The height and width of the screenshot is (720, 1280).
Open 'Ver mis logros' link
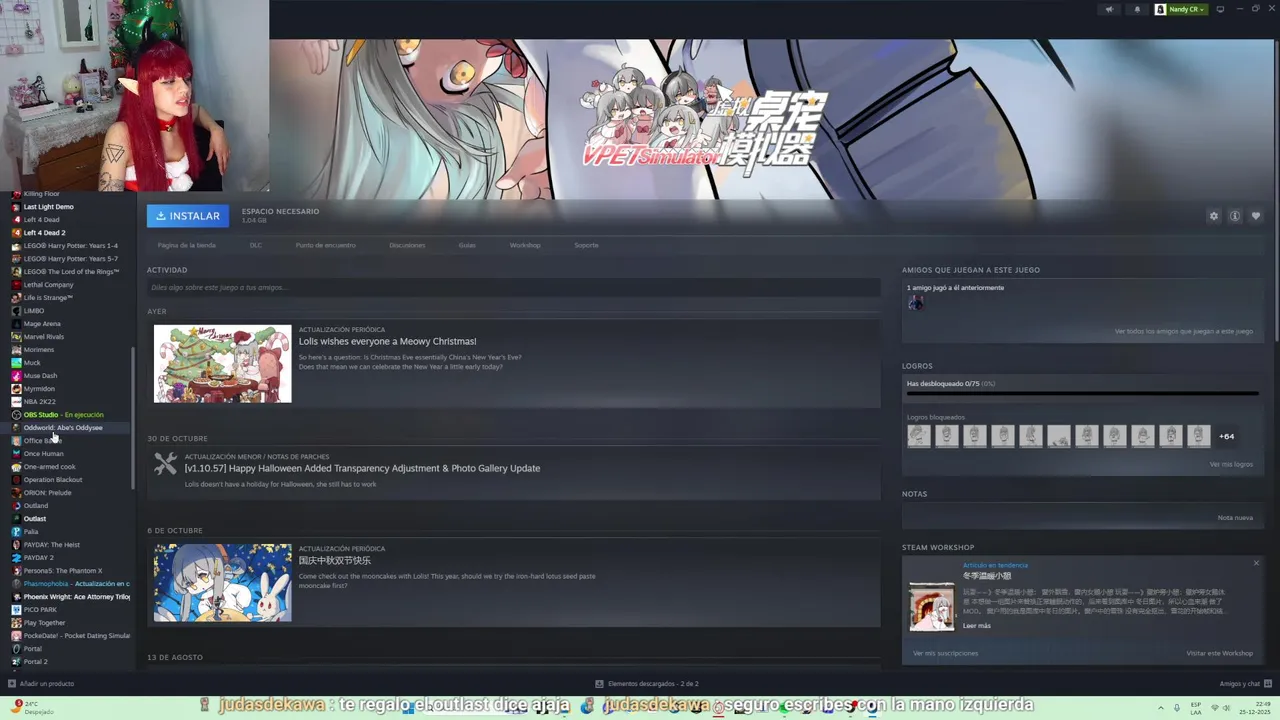1231,464
